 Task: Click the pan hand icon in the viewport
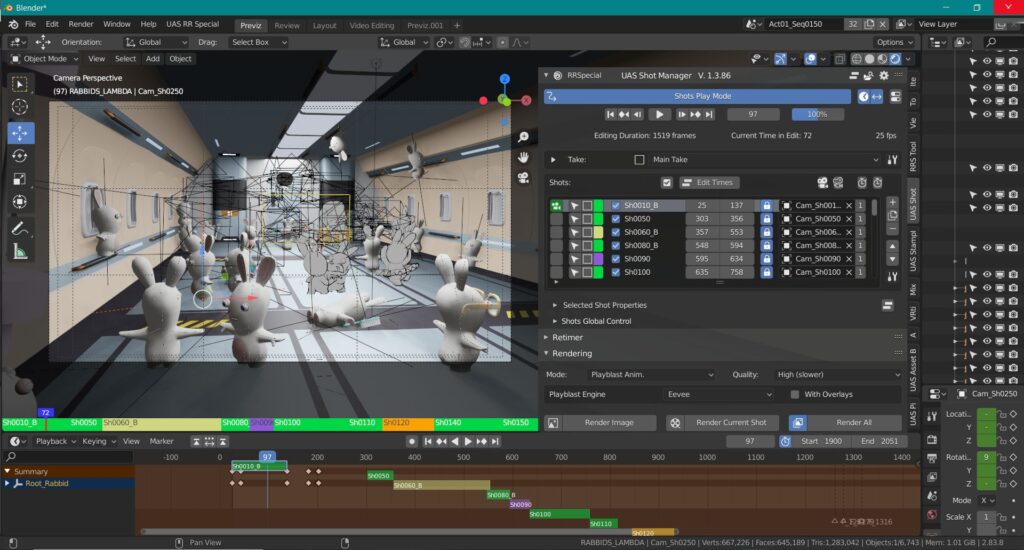(x=523, y=157)
